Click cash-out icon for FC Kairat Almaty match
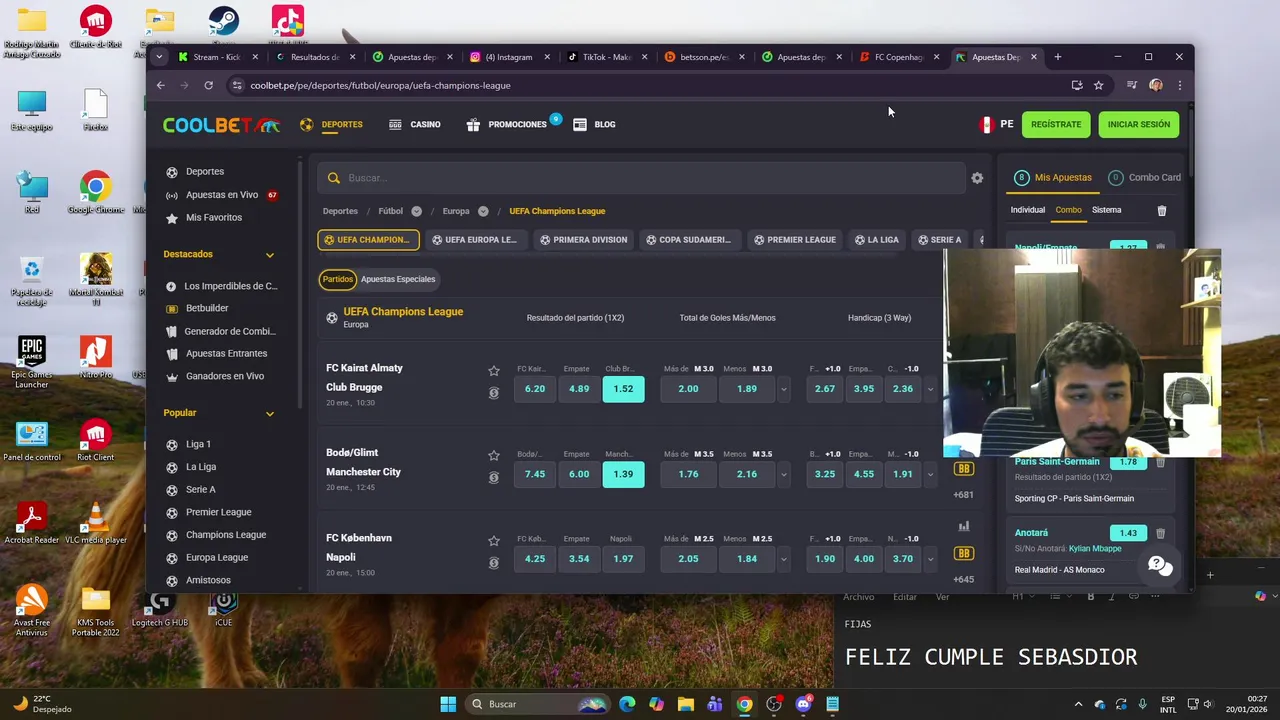This screenshot has width=1280, height=720. point(494,393)
